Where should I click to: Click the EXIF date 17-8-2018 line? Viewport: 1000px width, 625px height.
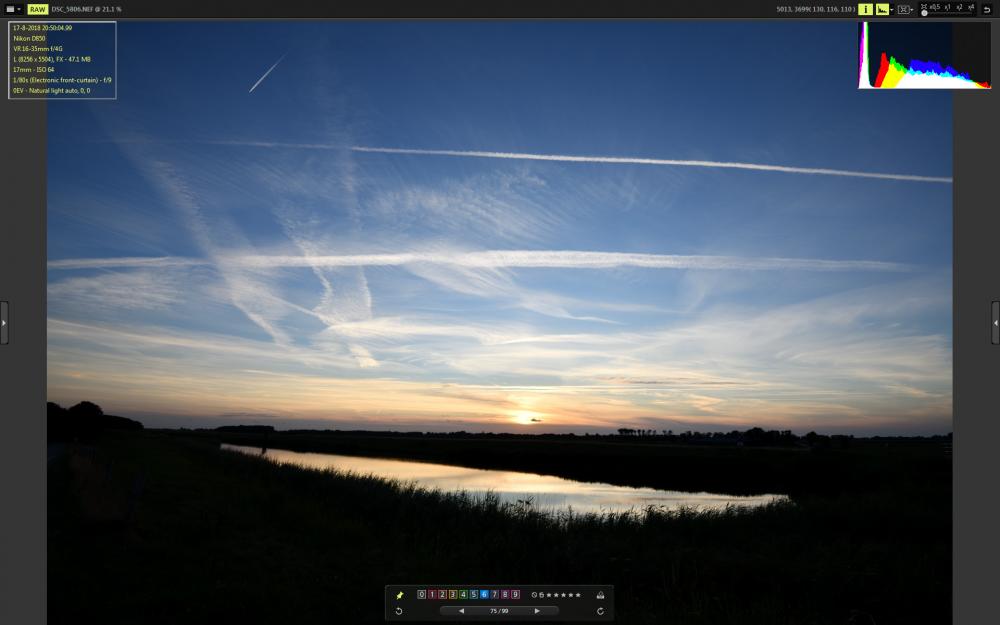[42, 28]
